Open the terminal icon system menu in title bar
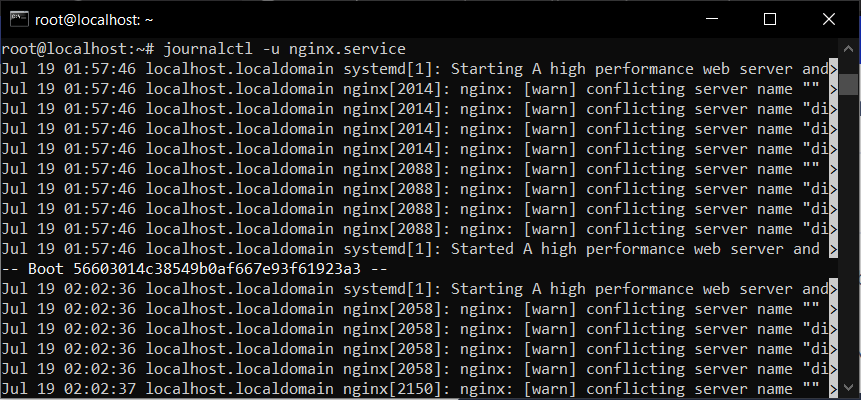This screenshot has height=400, width=861. (x=19, y=20)
